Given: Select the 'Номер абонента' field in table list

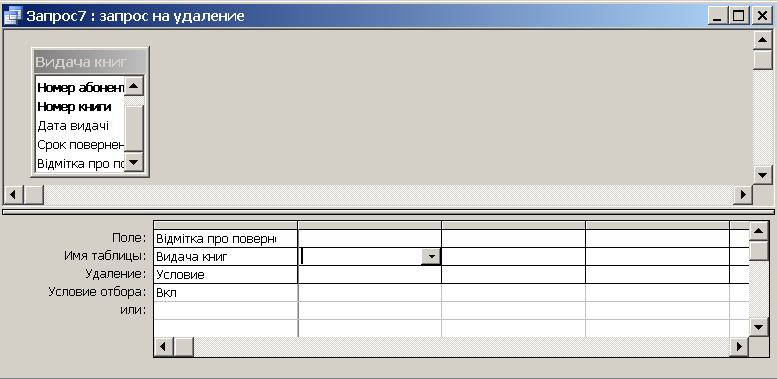Looking at the screenshot, I should 80,88.
